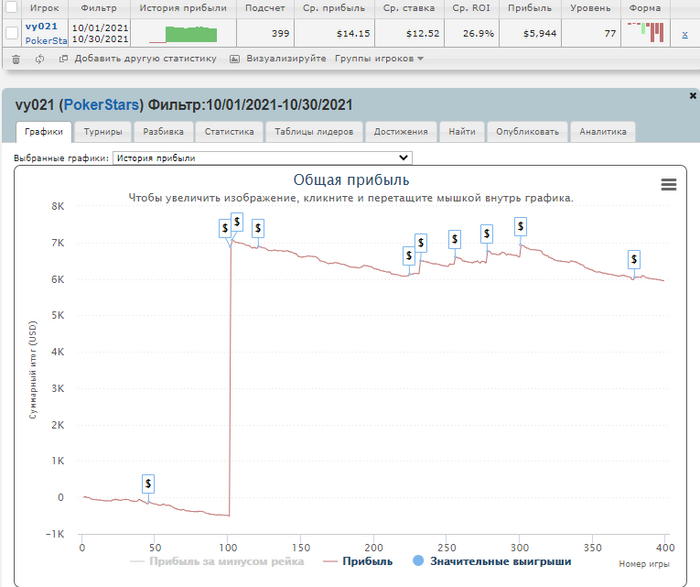
Task: Click the $ marker near game 232
Action: [421, 243]
